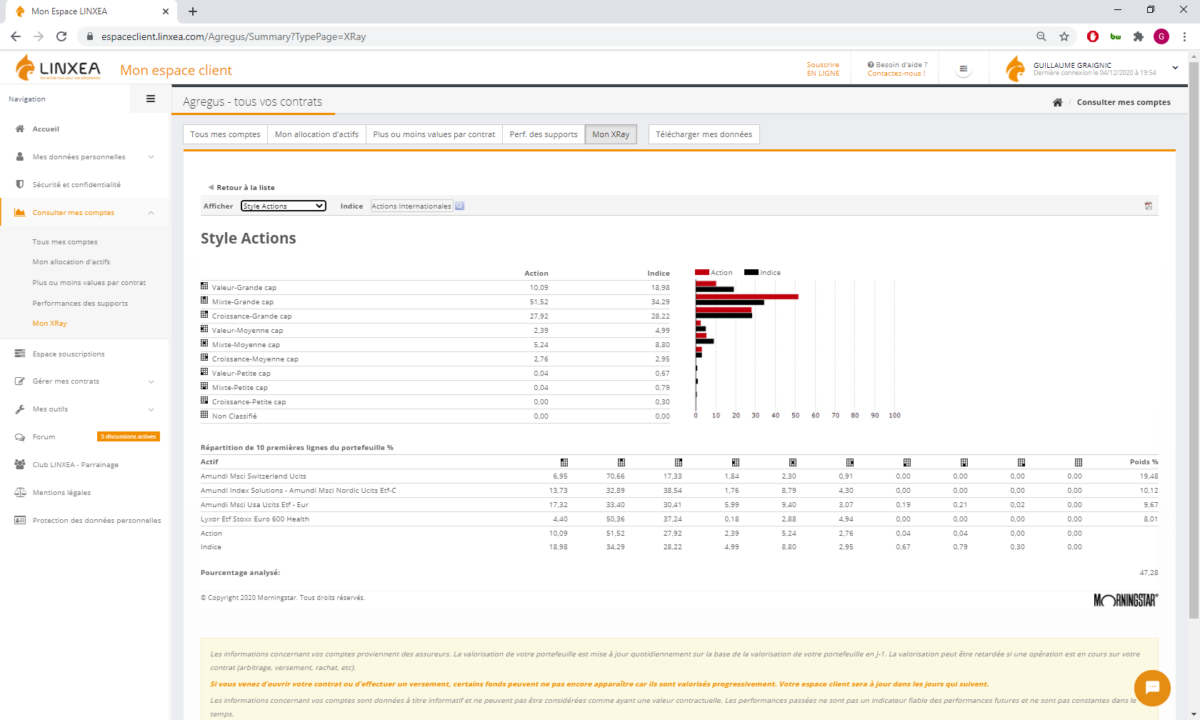This screenshot has height=720, width=1200.
Task: Select the Mon XRay tab
Action: click(x=611, y=134)
